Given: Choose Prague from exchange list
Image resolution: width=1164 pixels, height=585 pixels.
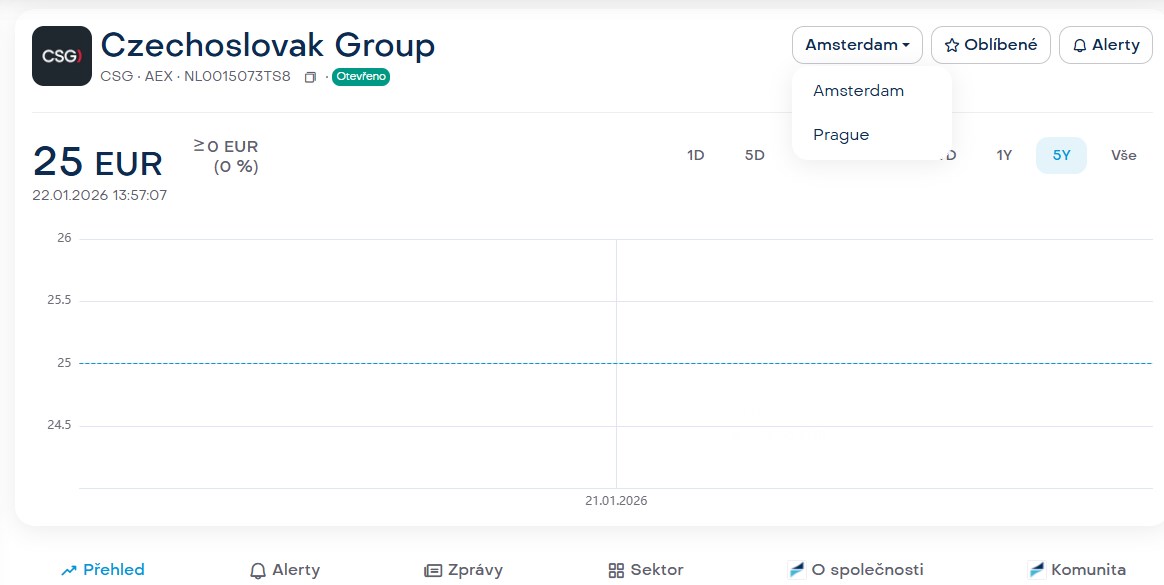Looking at the screenshot, I should click(x=841, y=134).
